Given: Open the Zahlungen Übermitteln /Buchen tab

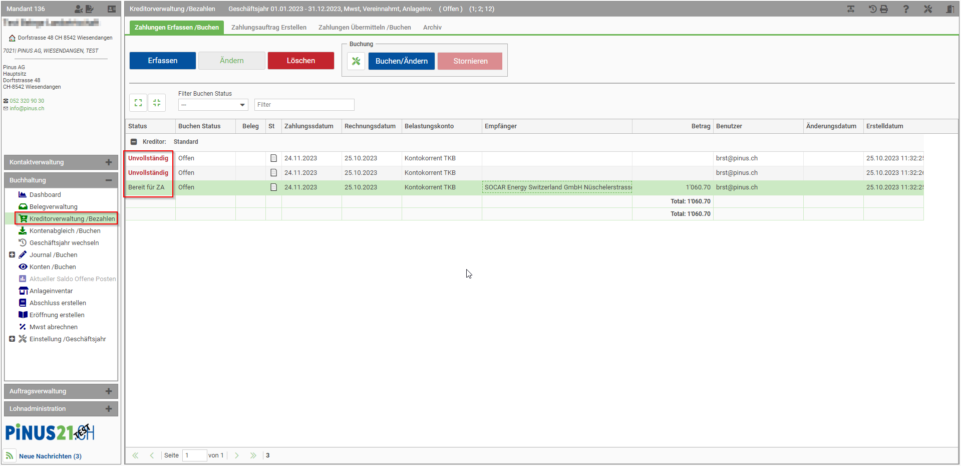Looking at the screenshot, I should [x=365, y=28].
